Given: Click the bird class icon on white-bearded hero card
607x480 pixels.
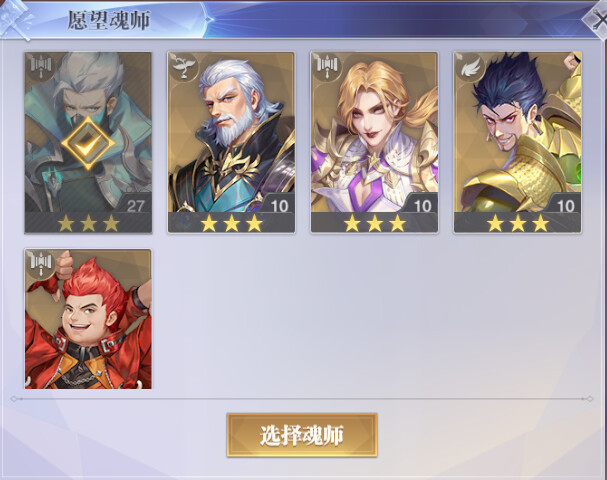Looking at the screenshot, I should tap(183, 67).
